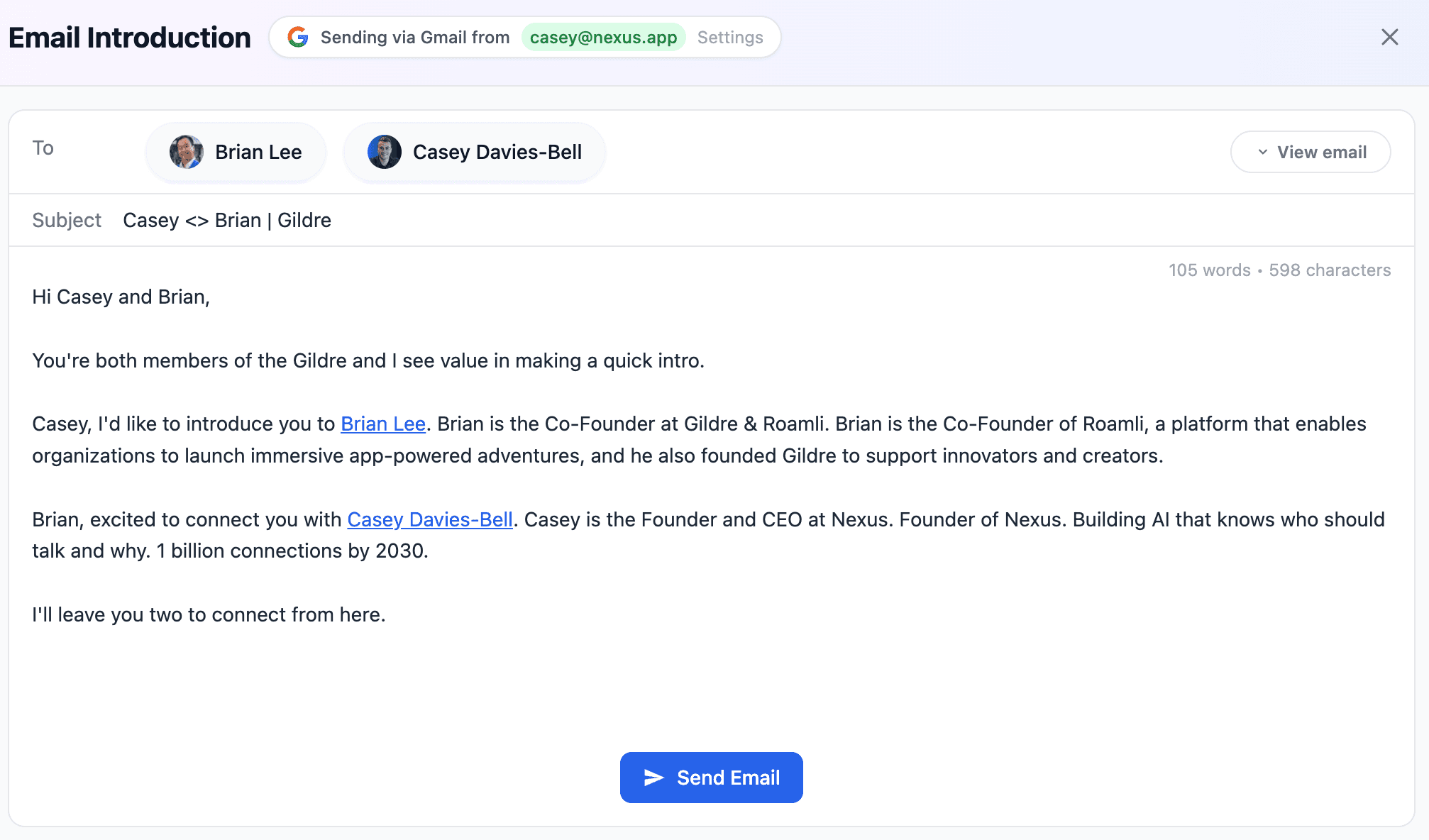Click the line I'll leave you two to connect

pos(209,614)
